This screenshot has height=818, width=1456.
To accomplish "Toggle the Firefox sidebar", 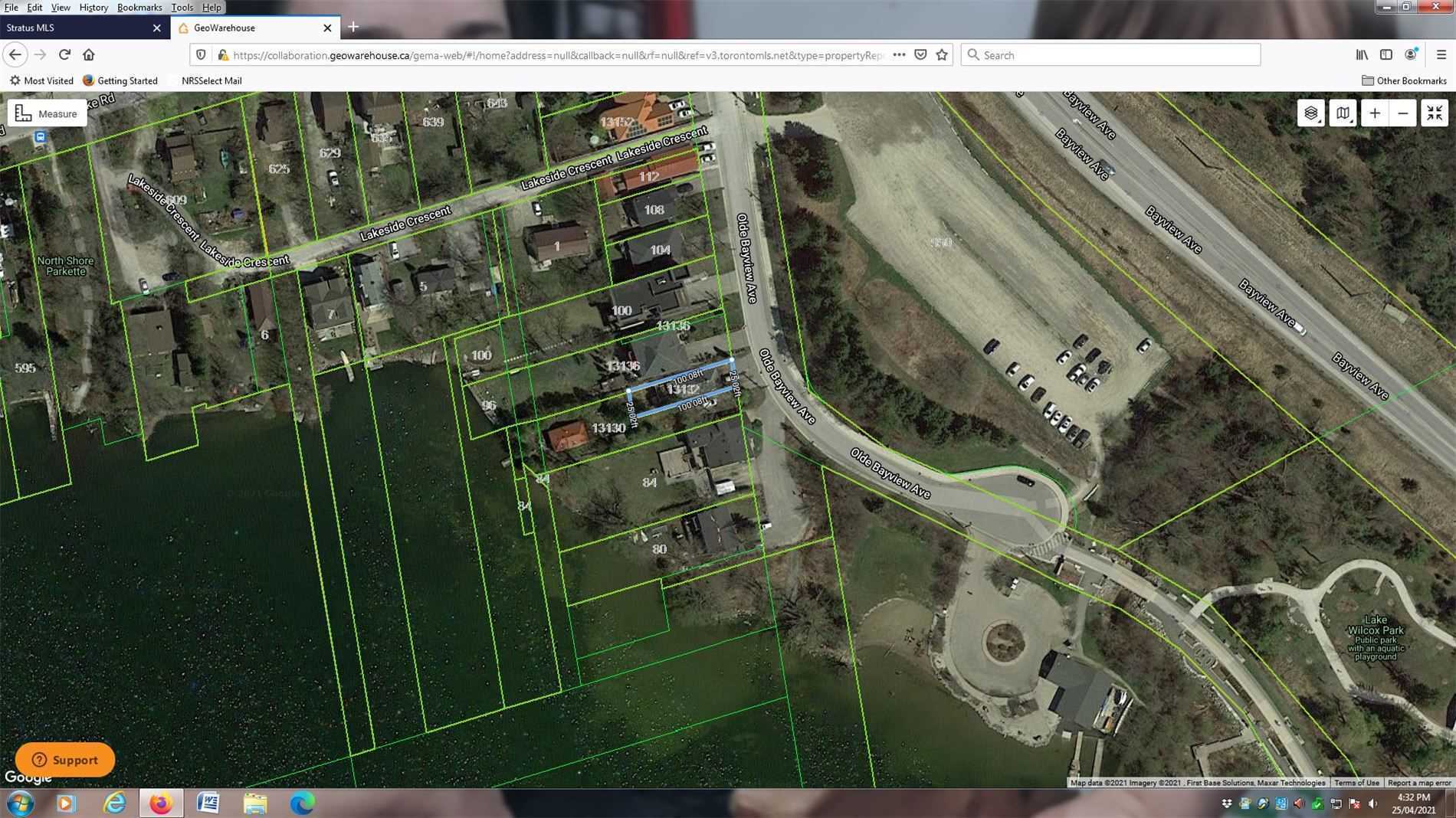I will tap(1386, 54).
